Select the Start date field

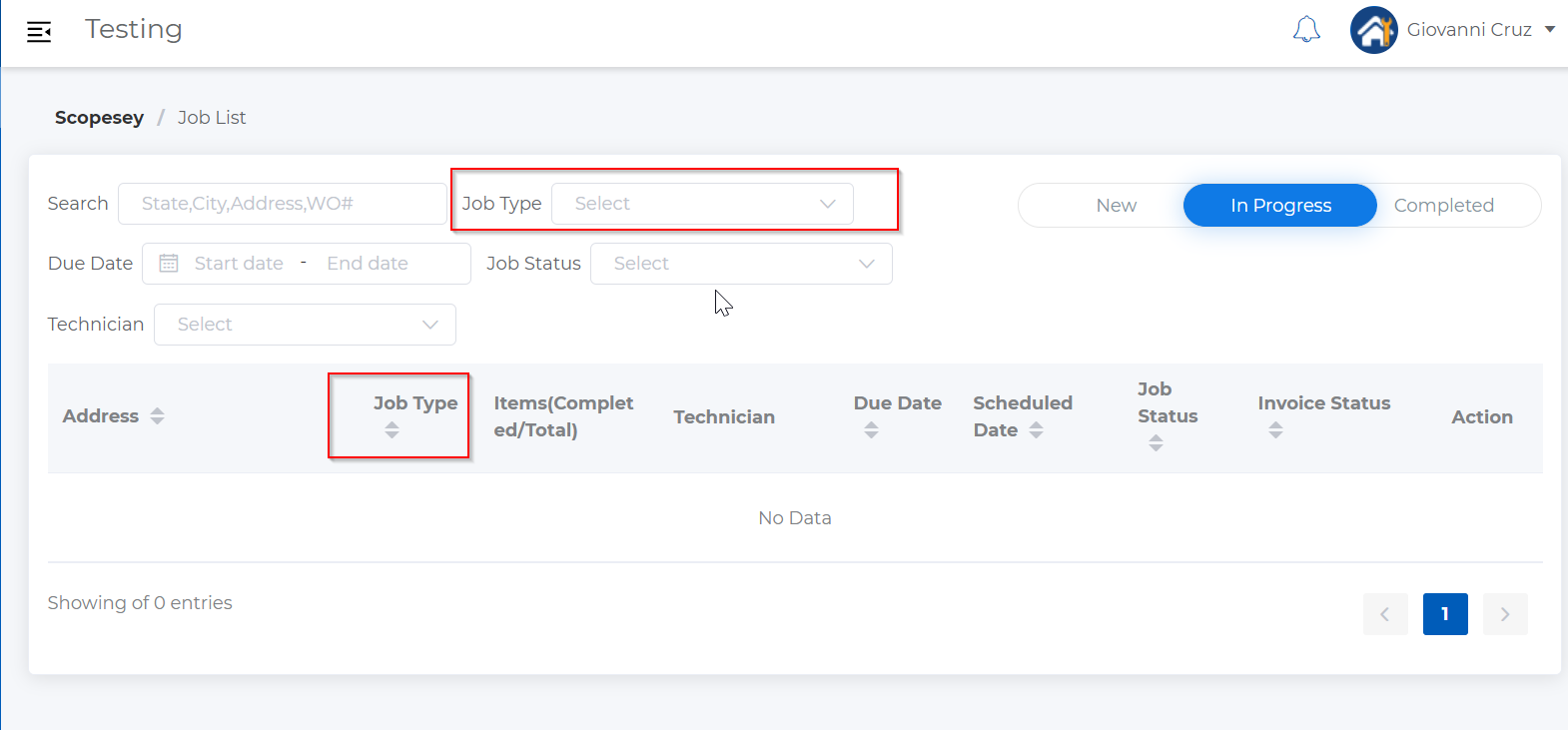point(239,264)
